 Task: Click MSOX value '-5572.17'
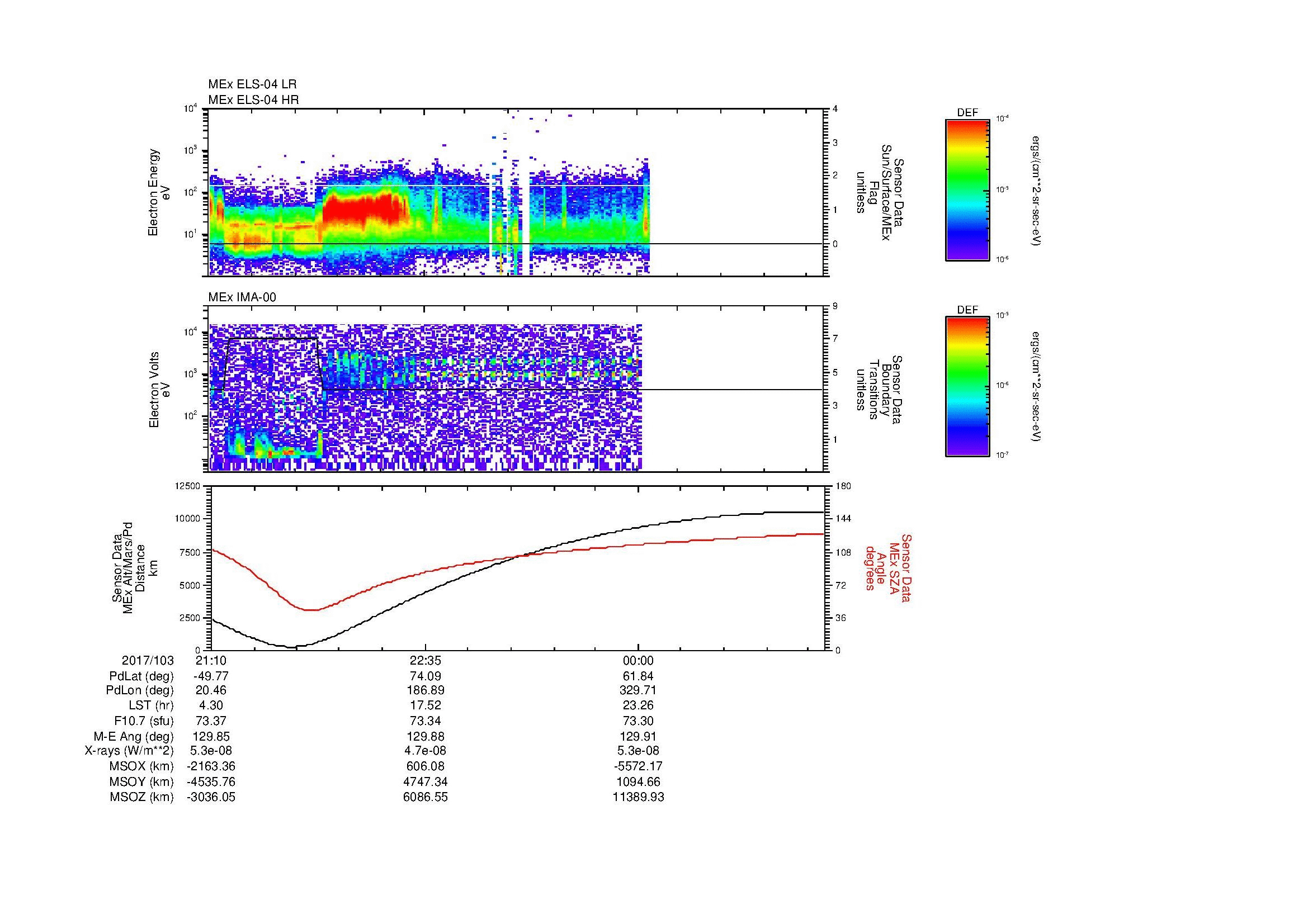tap(639, 766)
